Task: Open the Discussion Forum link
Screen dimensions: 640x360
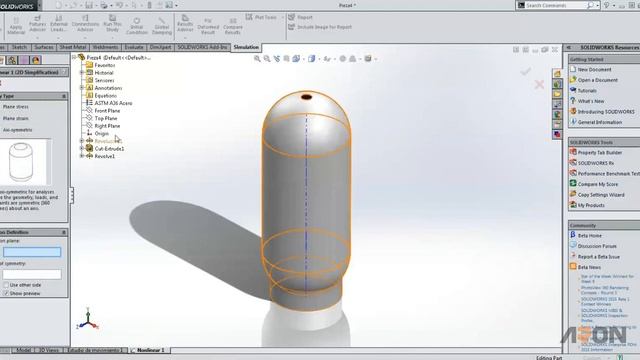Action: (x=597, y=246)
